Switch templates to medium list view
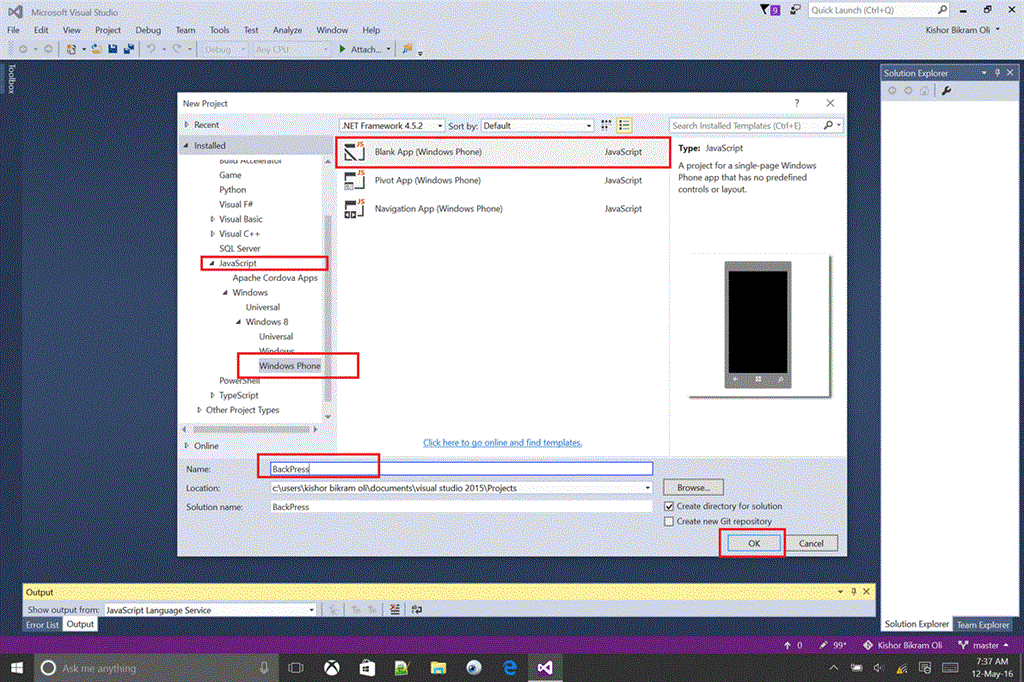The image size is (1024, 682). tap(624, 125)
